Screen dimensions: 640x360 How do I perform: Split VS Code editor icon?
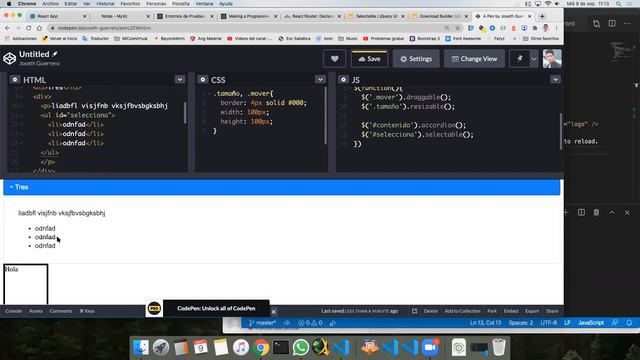tap(612, 23)
